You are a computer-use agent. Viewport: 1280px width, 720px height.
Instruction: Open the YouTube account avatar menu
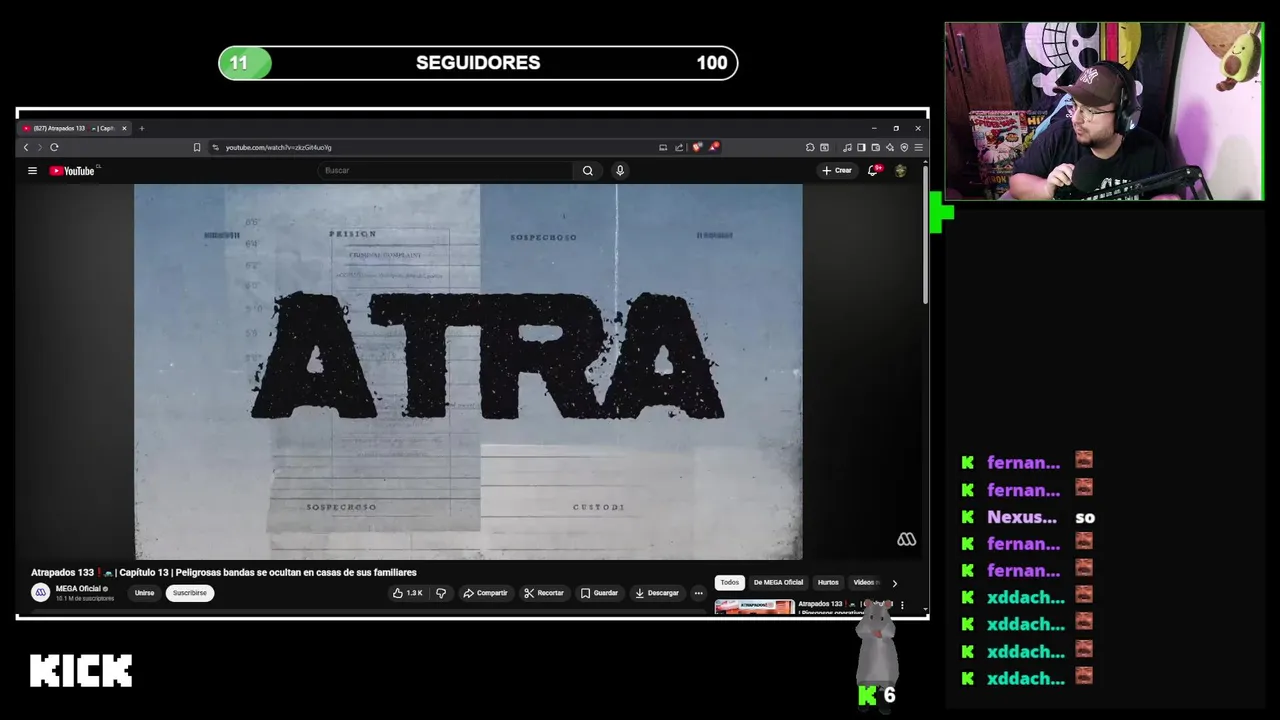coord(901,171)
